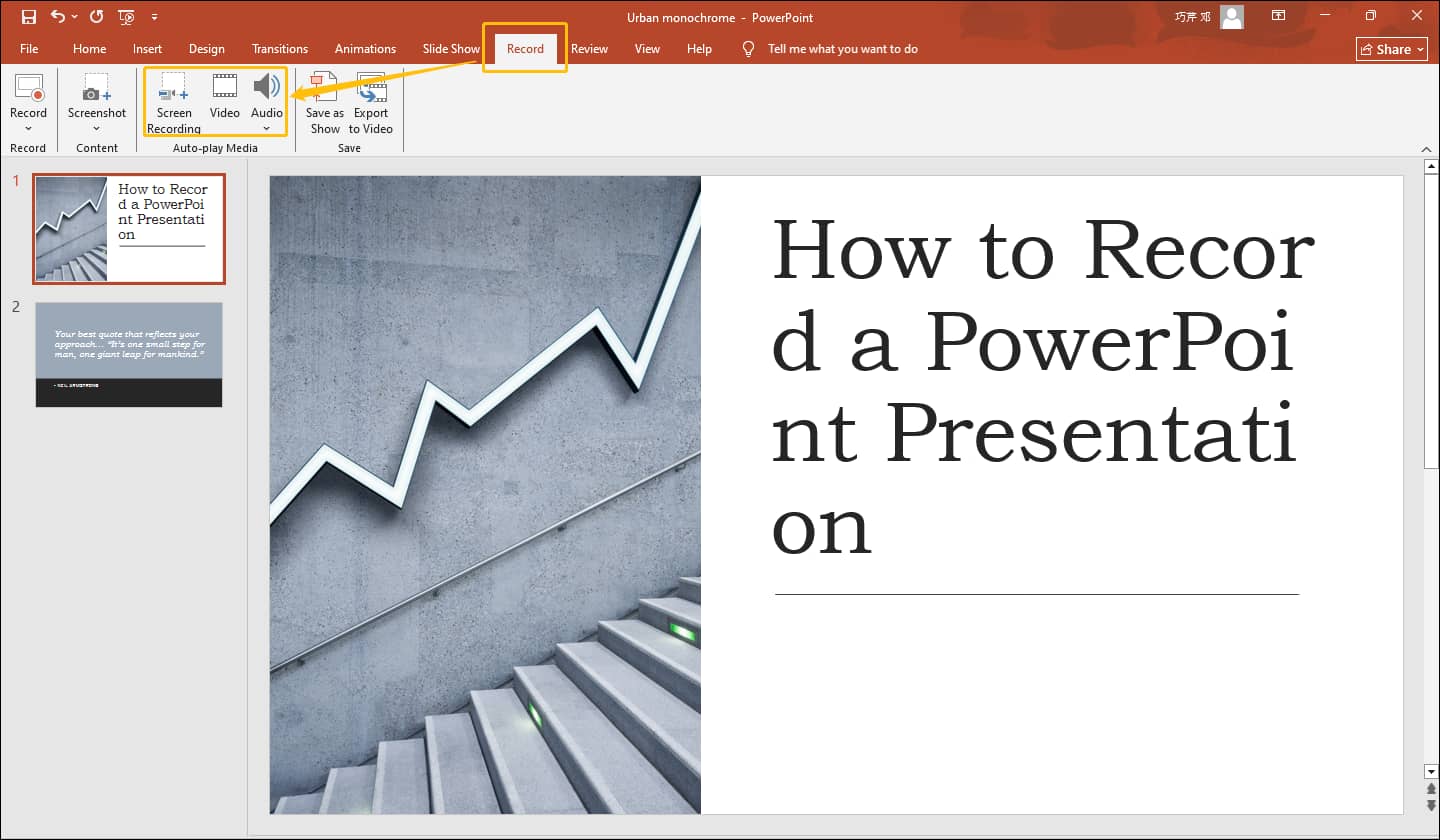Click the Redo icon

click(x=94, y=17)
